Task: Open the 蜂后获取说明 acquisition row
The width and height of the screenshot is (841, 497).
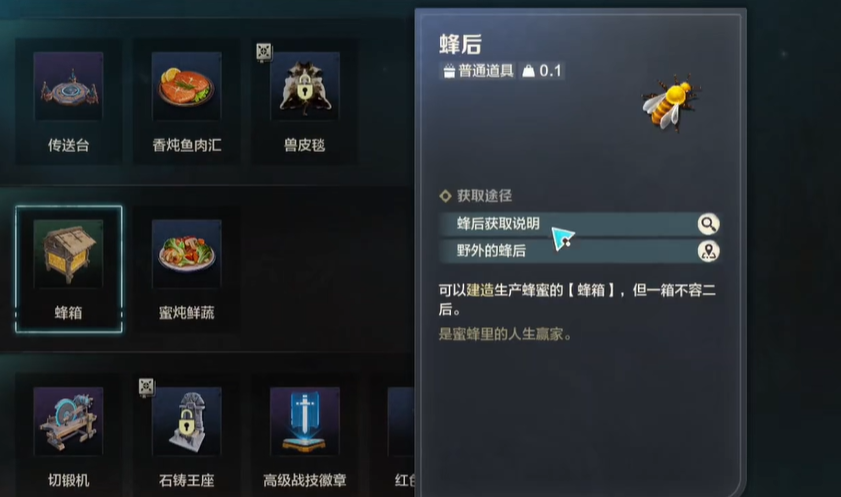Action: click(x=579, y=224)
